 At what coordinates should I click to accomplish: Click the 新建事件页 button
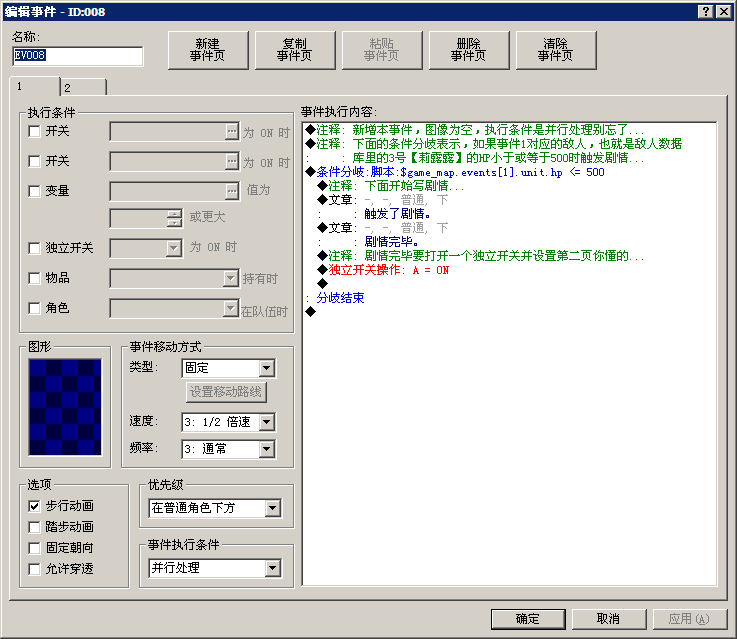pyautogui.click(x=208, y=50)
